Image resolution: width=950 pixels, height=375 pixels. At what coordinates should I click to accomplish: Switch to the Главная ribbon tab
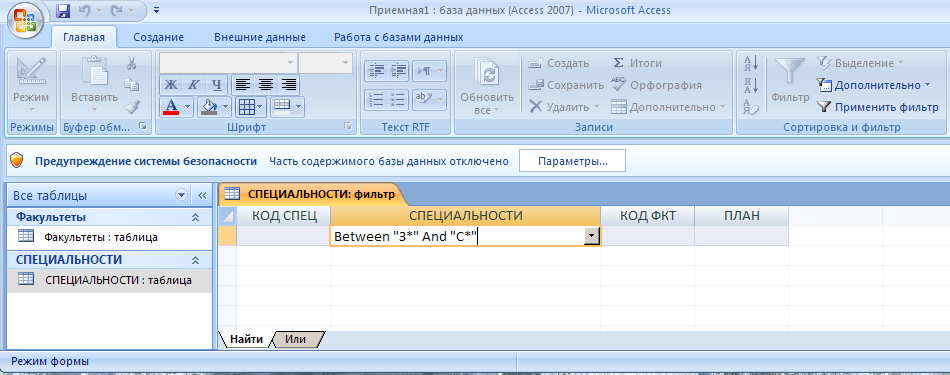[x=84, y=38]
